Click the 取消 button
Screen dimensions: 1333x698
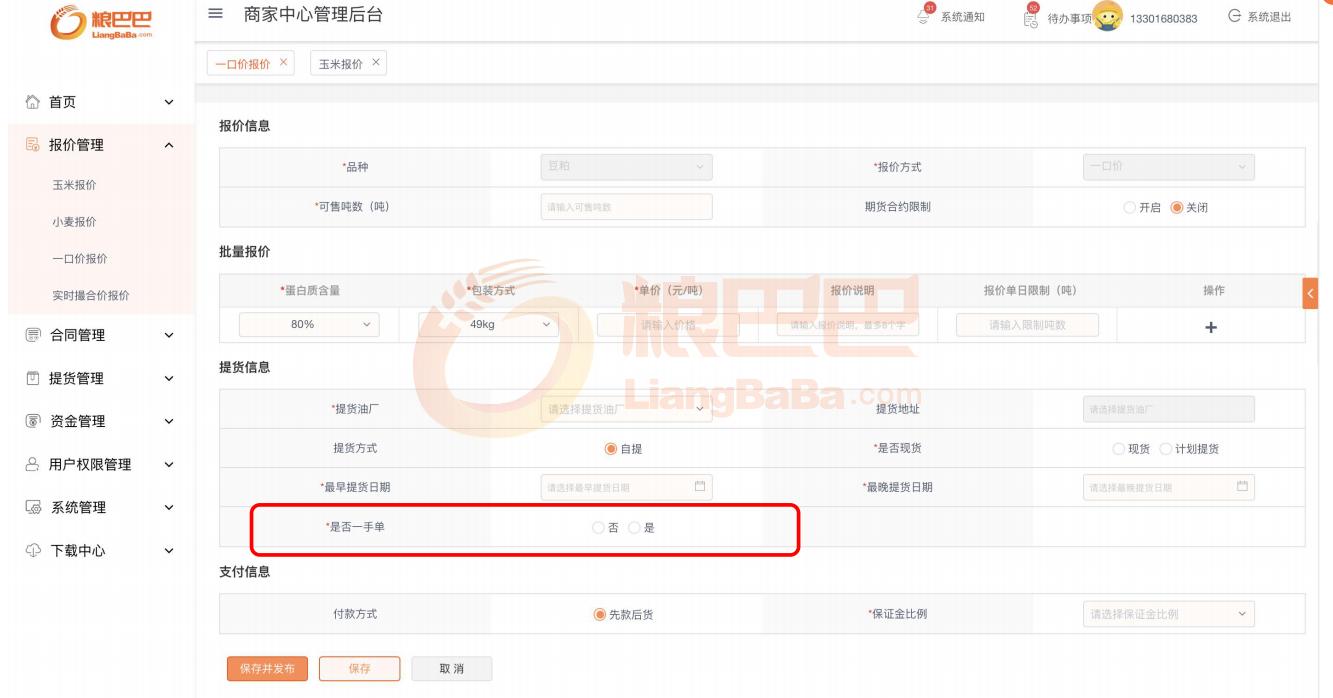451,669
